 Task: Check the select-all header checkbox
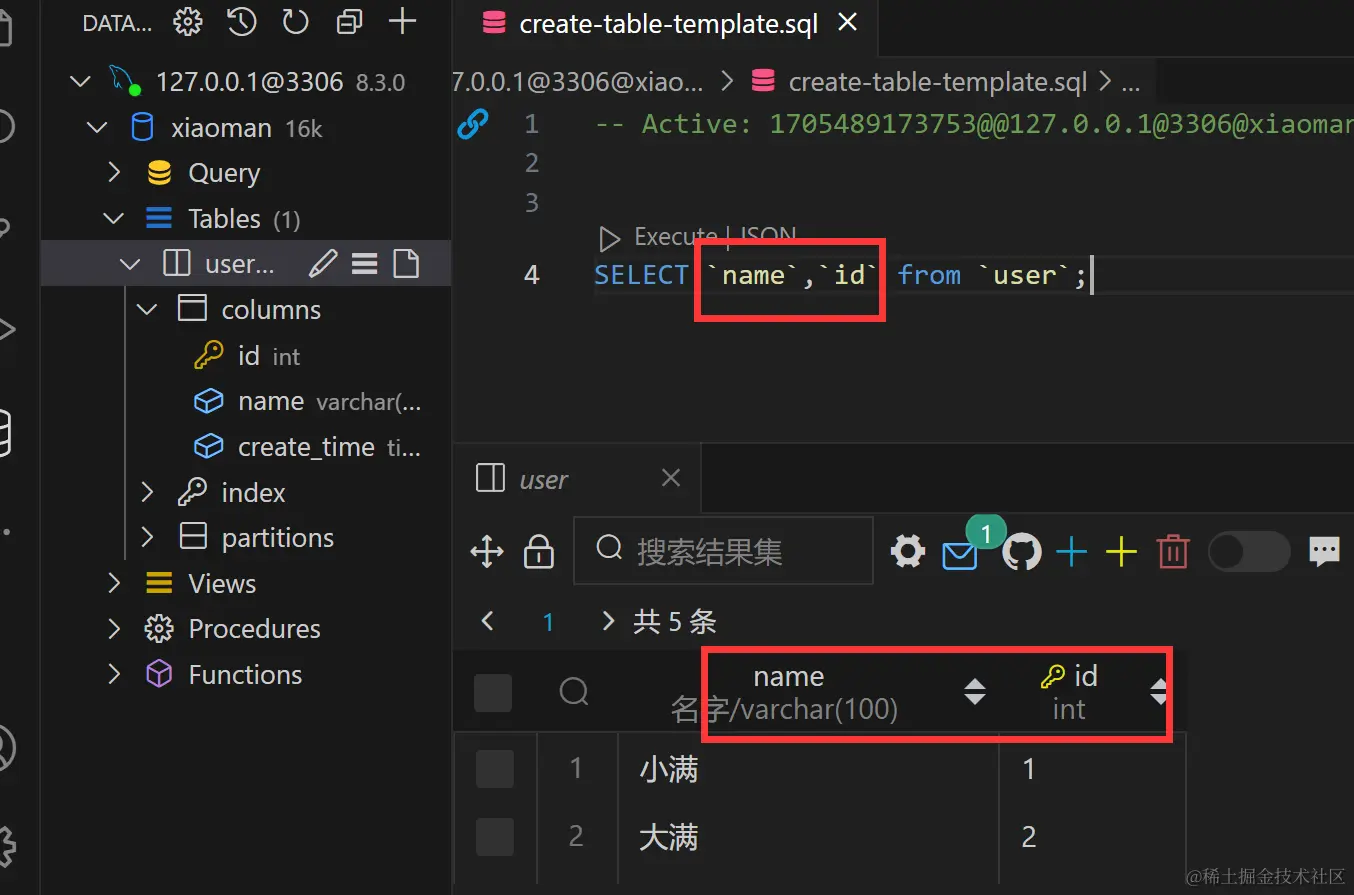pyautogui.click(x=493, y=692)
